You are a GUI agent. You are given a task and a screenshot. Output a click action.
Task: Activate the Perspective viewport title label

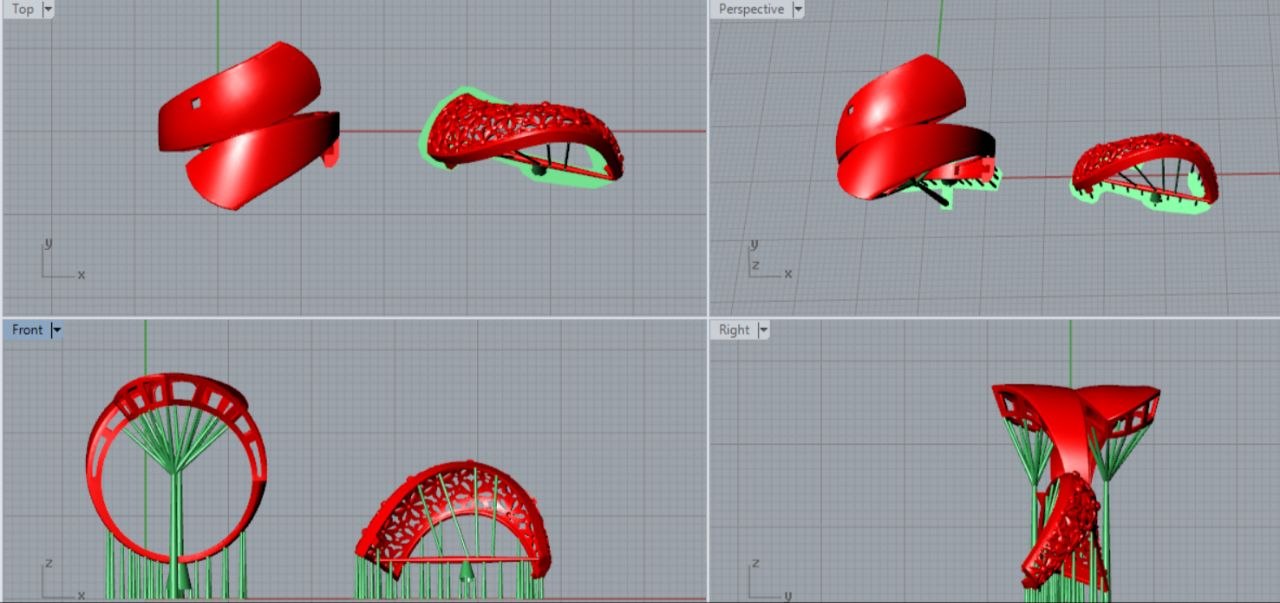[x=751, y=9]
